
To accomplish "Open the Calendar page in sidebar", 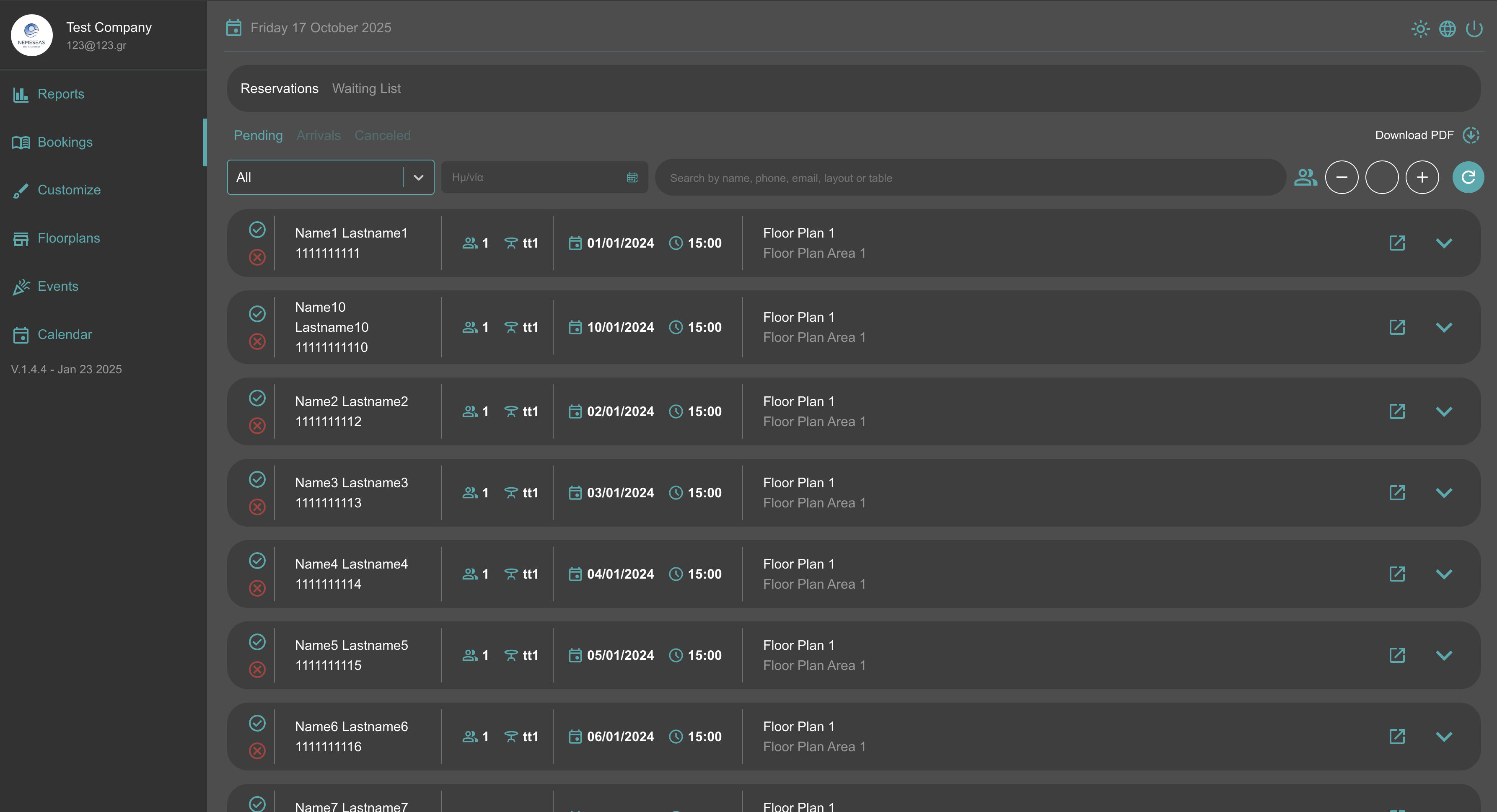I will (65, 334).
